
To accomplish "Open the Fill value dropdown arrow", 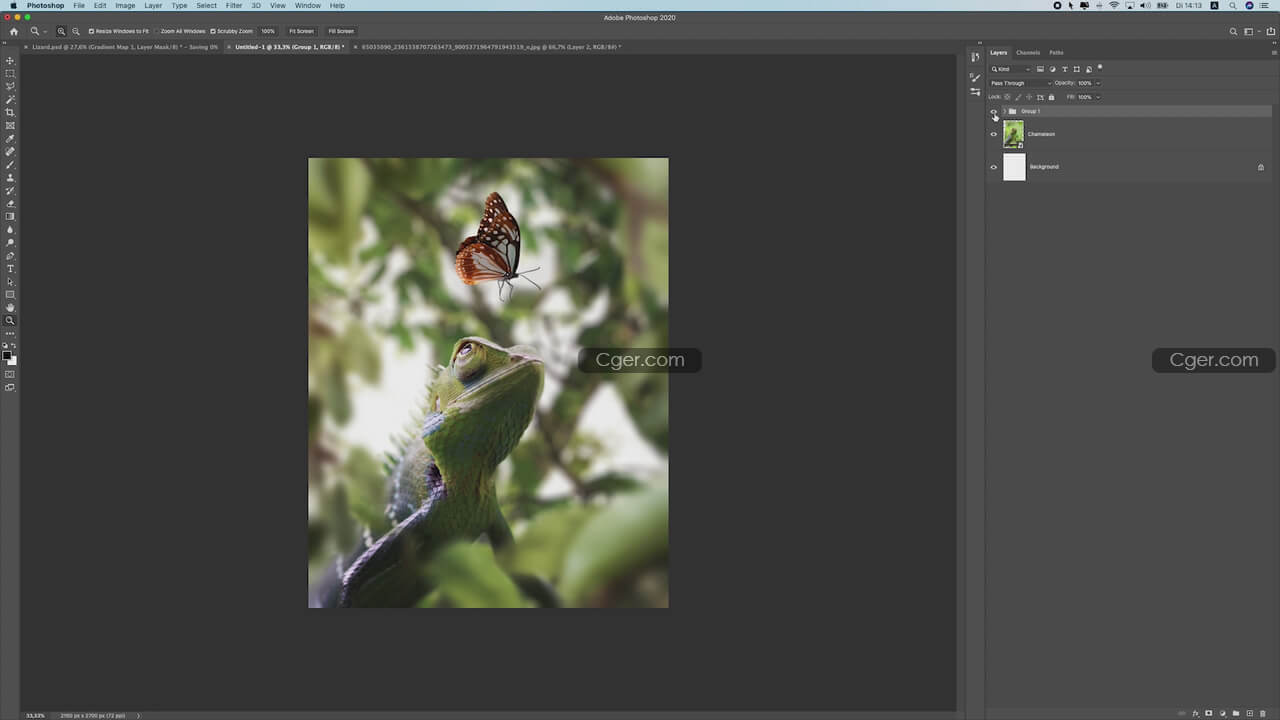I will click(1098, 97).
